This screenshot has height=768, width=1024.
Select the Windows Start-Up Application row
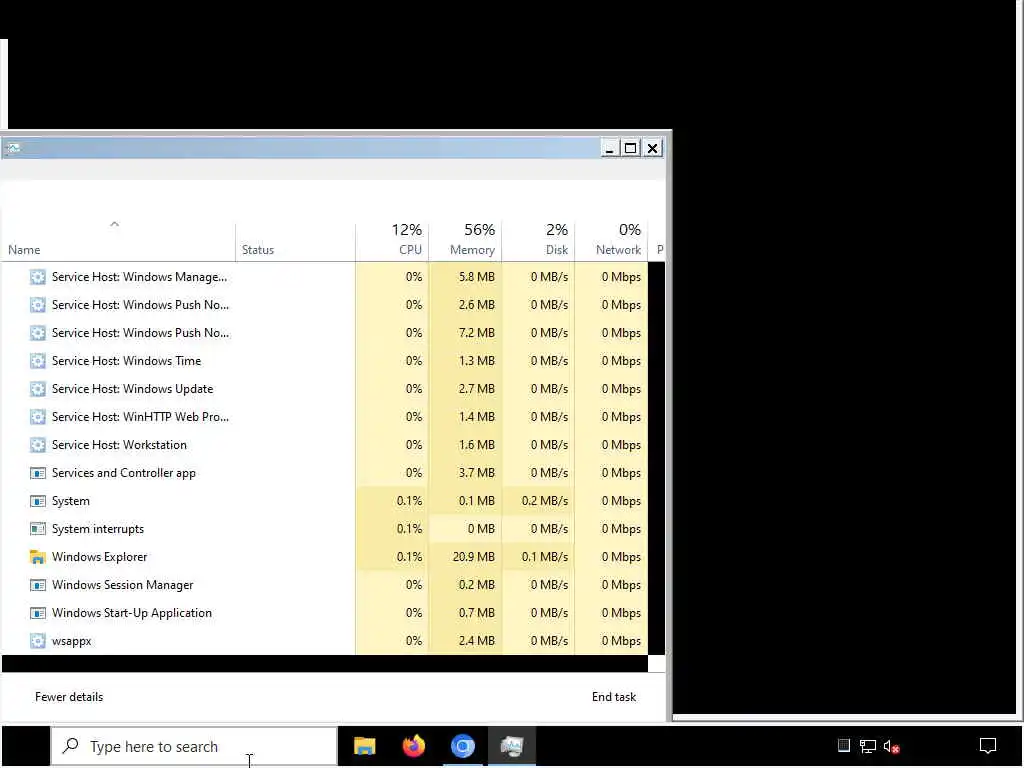(325, 613)
